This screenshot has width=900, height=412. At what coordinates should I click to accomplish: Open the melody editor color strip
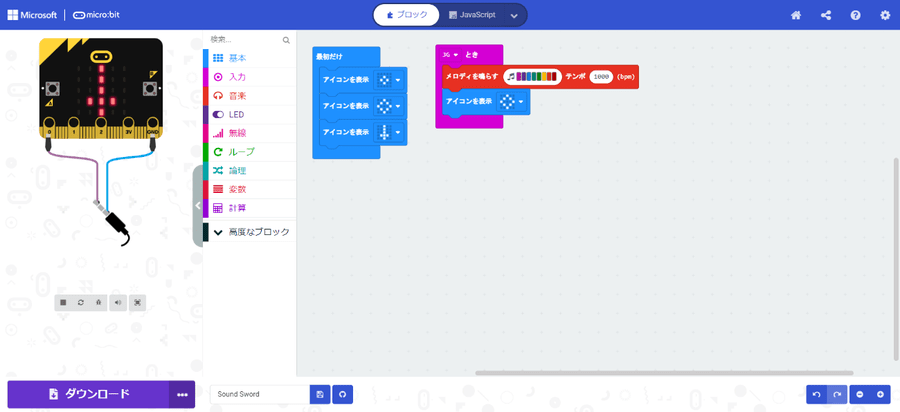[x=533, y=76]
